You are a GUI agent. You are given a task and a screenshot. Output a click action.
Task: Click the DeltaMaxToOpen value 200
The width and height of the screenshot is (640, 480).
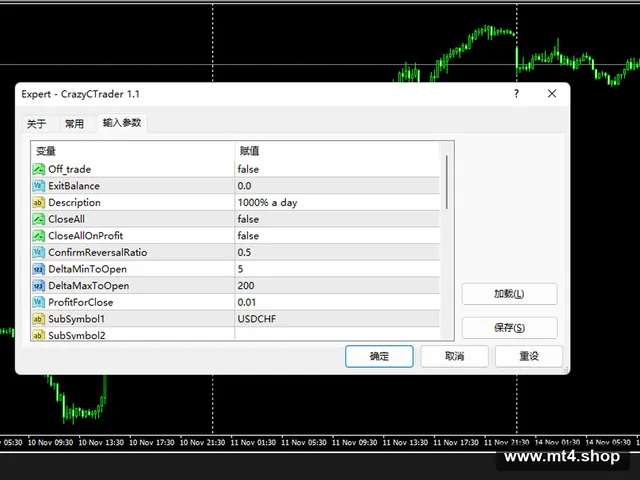[x=246, y=286]
